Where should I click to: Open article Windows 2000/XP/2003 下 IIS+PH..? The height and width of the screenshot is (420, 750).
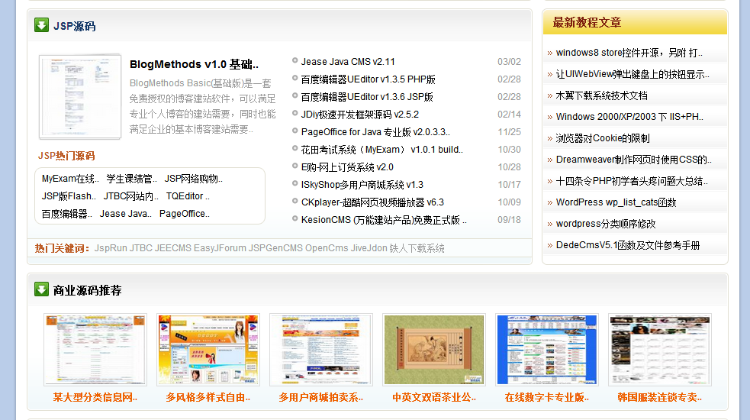tap(629, 117)
